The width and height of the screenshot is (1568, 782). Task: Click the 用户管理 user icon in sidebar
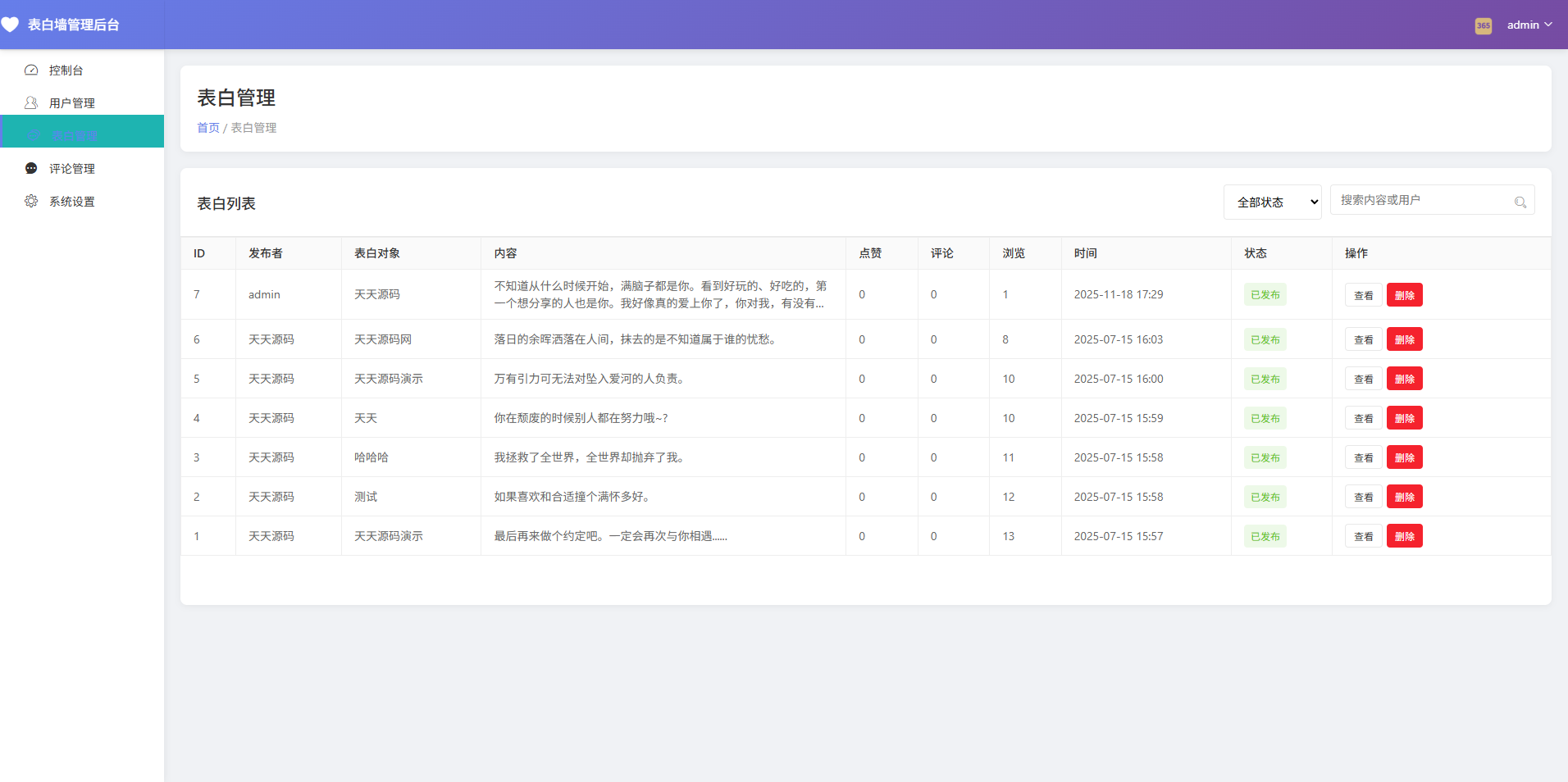click(x=31, y=102)
